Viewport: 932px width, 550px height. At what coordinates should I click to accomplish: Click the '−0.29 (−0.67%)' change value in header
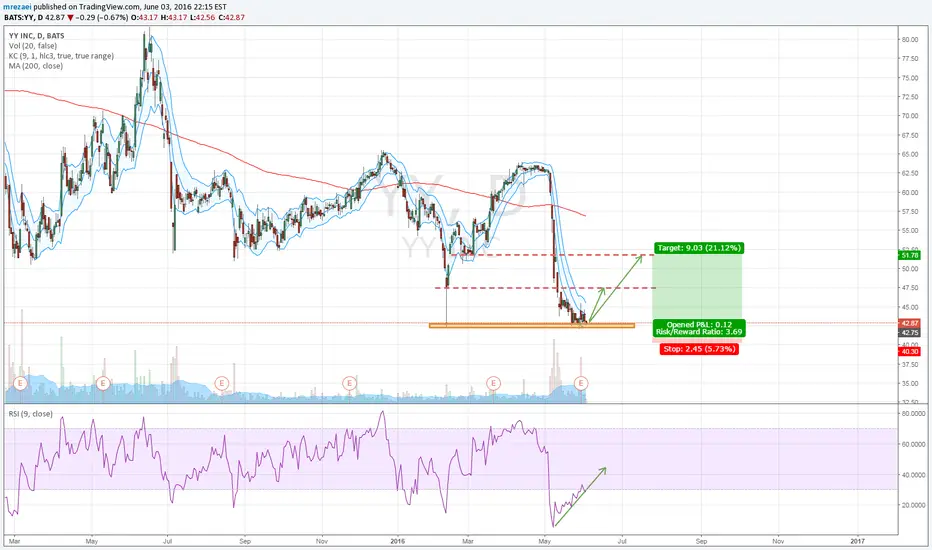coord(102,18)
